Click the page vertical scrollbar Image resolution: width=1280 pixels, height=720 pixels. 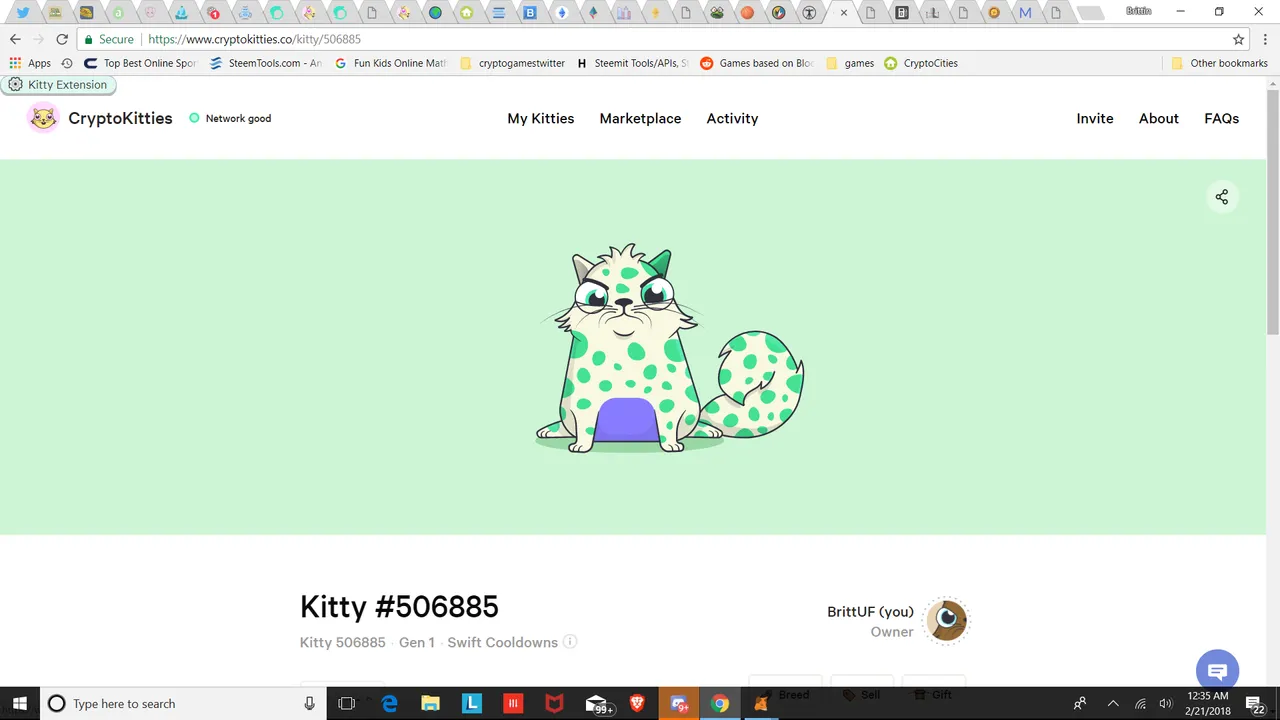pyautogui.click(x=1273, y=210)
